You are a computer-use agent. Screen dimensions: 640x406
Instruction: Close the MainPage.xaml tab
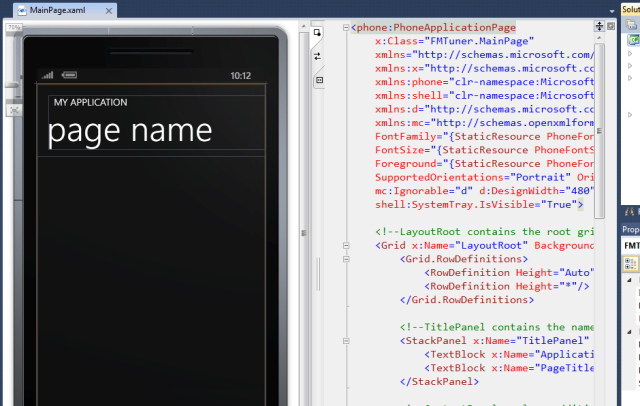point(109,11)
